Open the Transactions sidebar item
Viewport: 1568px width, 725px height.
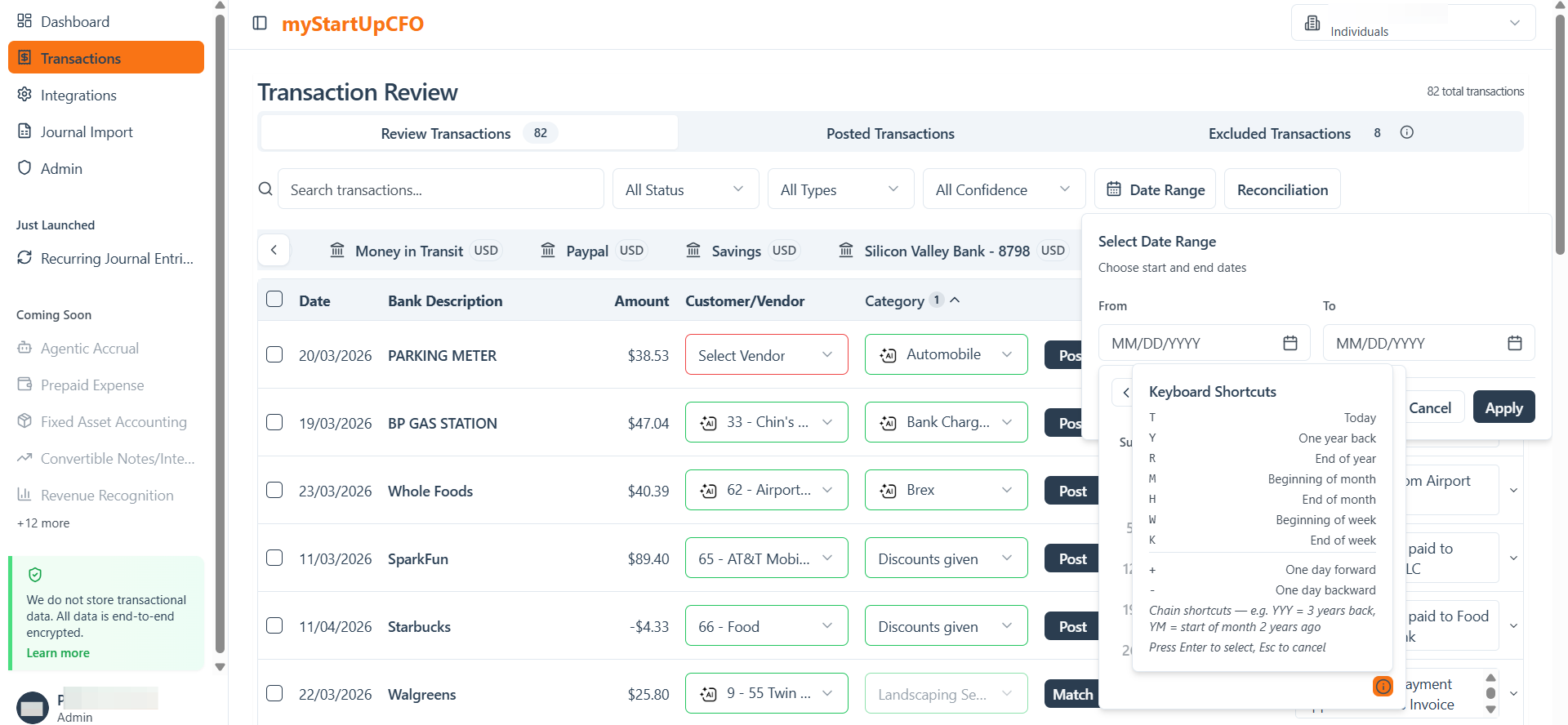pos(105,58)
